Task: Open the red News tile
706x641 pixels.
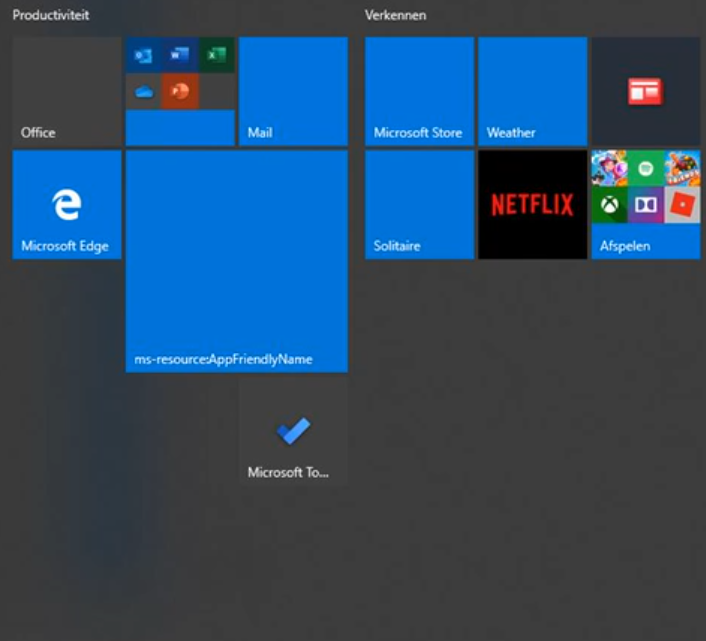Action: (x=646, y=91)
